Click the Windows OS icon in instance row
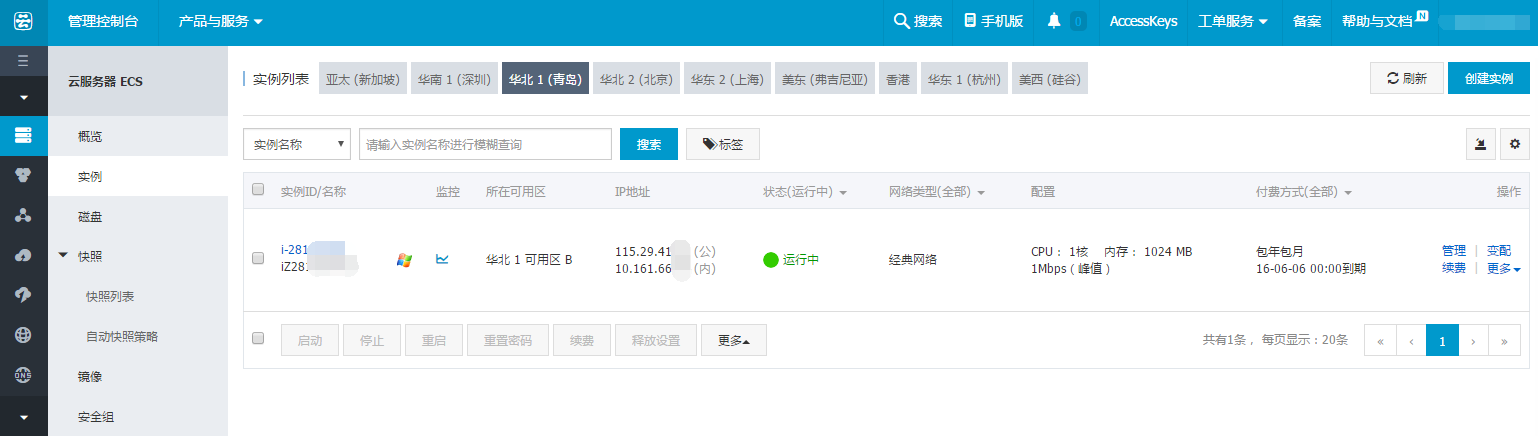 [404, 260]
